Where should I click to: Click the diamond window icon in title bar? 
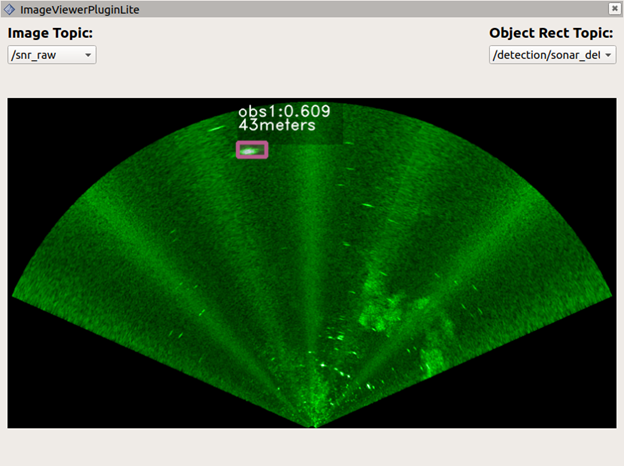point(9,8)
